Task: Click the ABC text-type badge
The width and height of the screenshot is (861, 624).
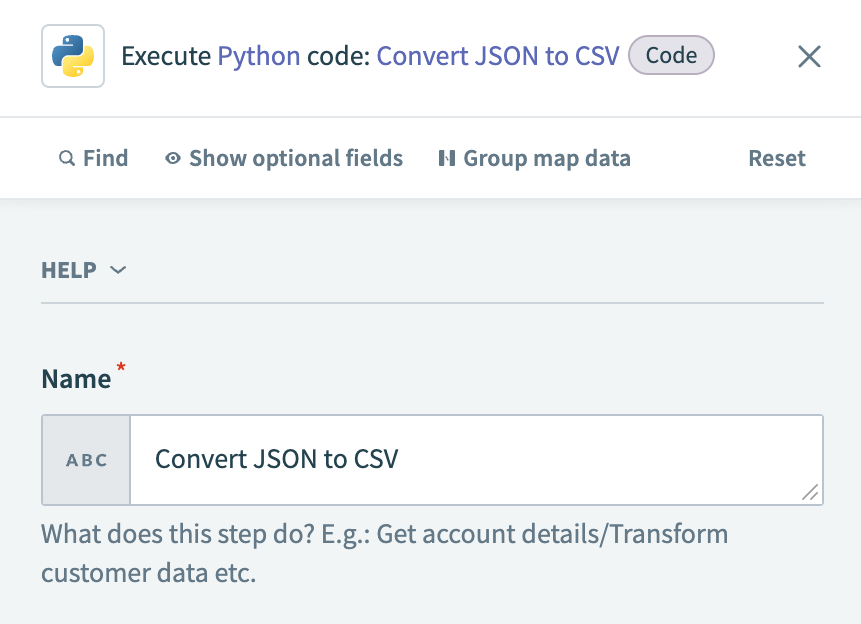Action: point(86,460)
